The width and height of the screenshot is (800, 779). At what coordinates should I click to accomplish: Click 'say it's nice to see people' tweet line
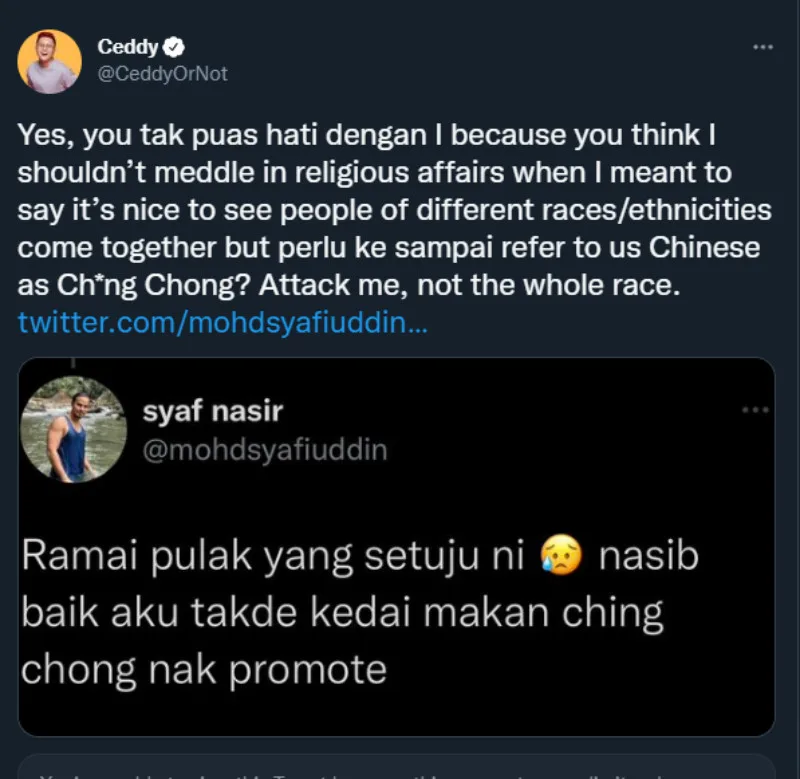394,210
